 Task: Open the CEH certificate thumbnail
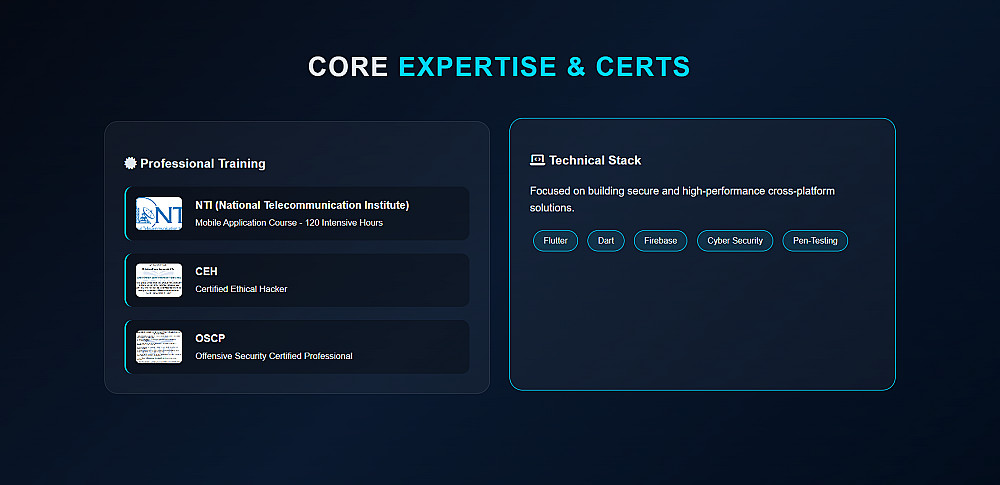click(x=159, y=280)
